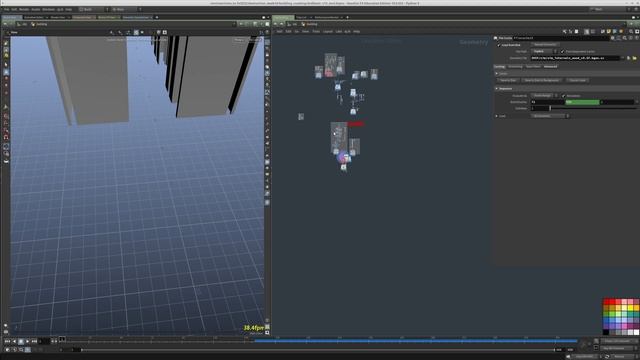Click Save to Disk in Background
This screenshot has height=360, width=640.
click(542, 80)
